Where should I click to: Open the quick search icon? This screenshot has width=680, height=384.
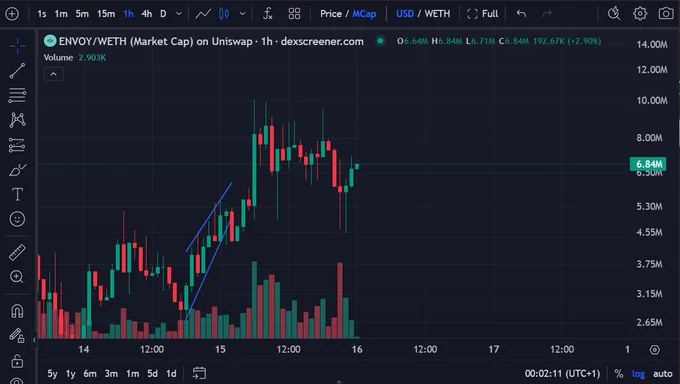(x=614, y=14)
